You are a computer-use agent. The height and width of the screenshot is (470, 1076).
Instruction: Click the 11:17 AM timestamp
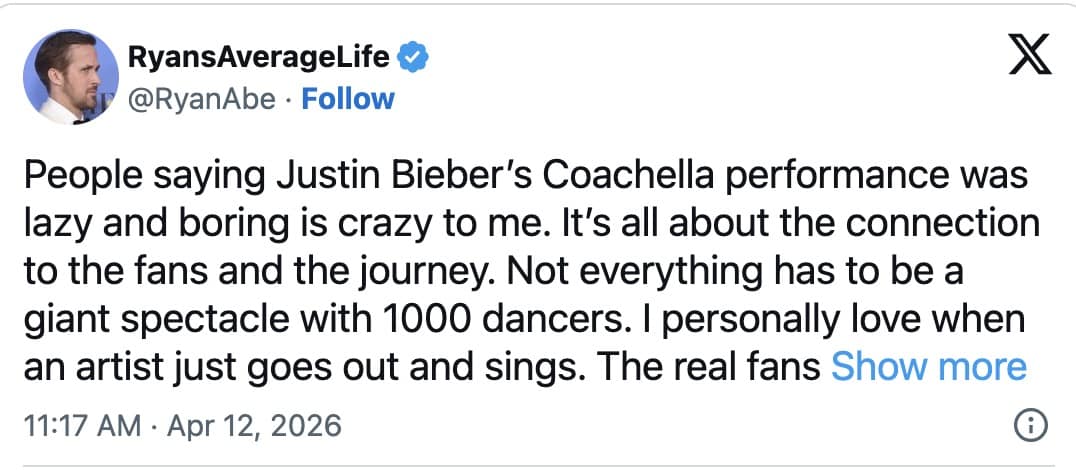pyautogui.click(x=82, y=427)
